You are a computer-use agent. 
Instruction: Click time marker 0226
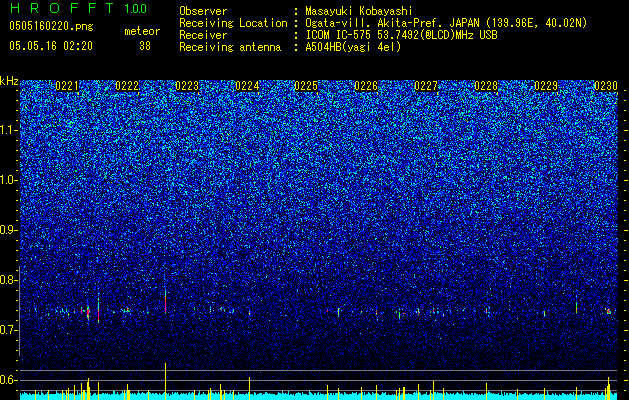point(366,86)
